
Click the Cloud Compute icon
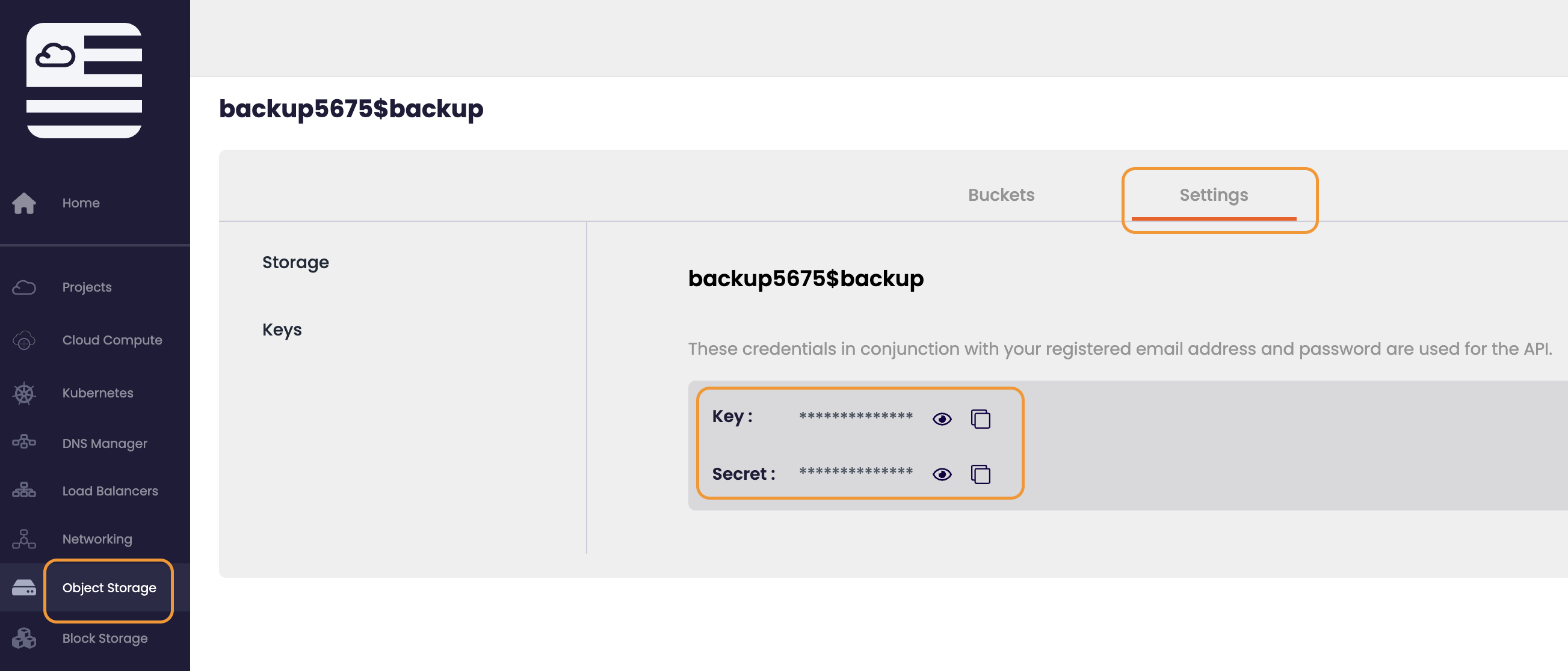pyautogui.click(x=23, y=340)
